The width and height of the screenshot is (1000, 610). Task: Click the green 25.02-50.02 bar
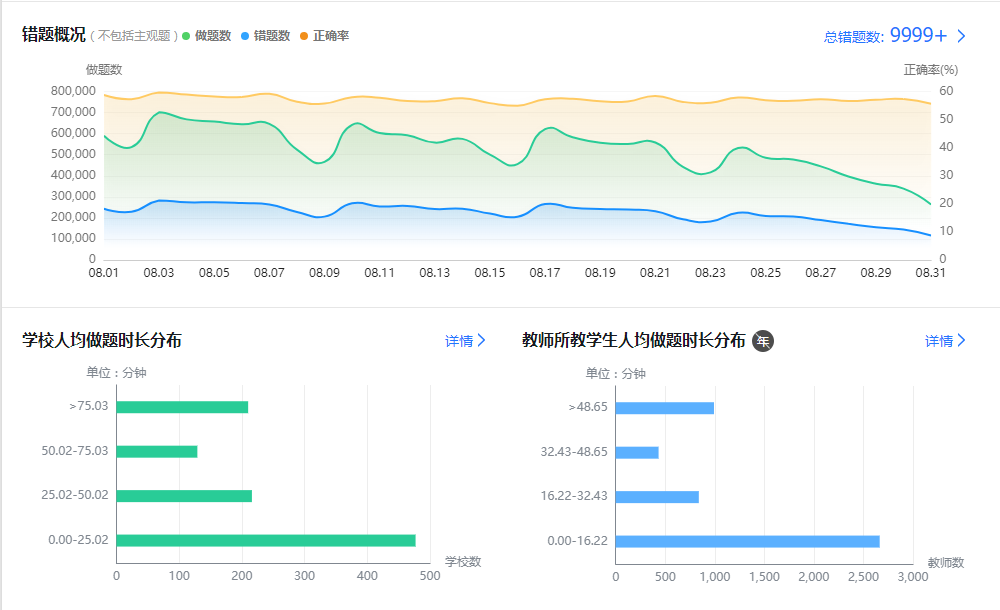[184, 495]
